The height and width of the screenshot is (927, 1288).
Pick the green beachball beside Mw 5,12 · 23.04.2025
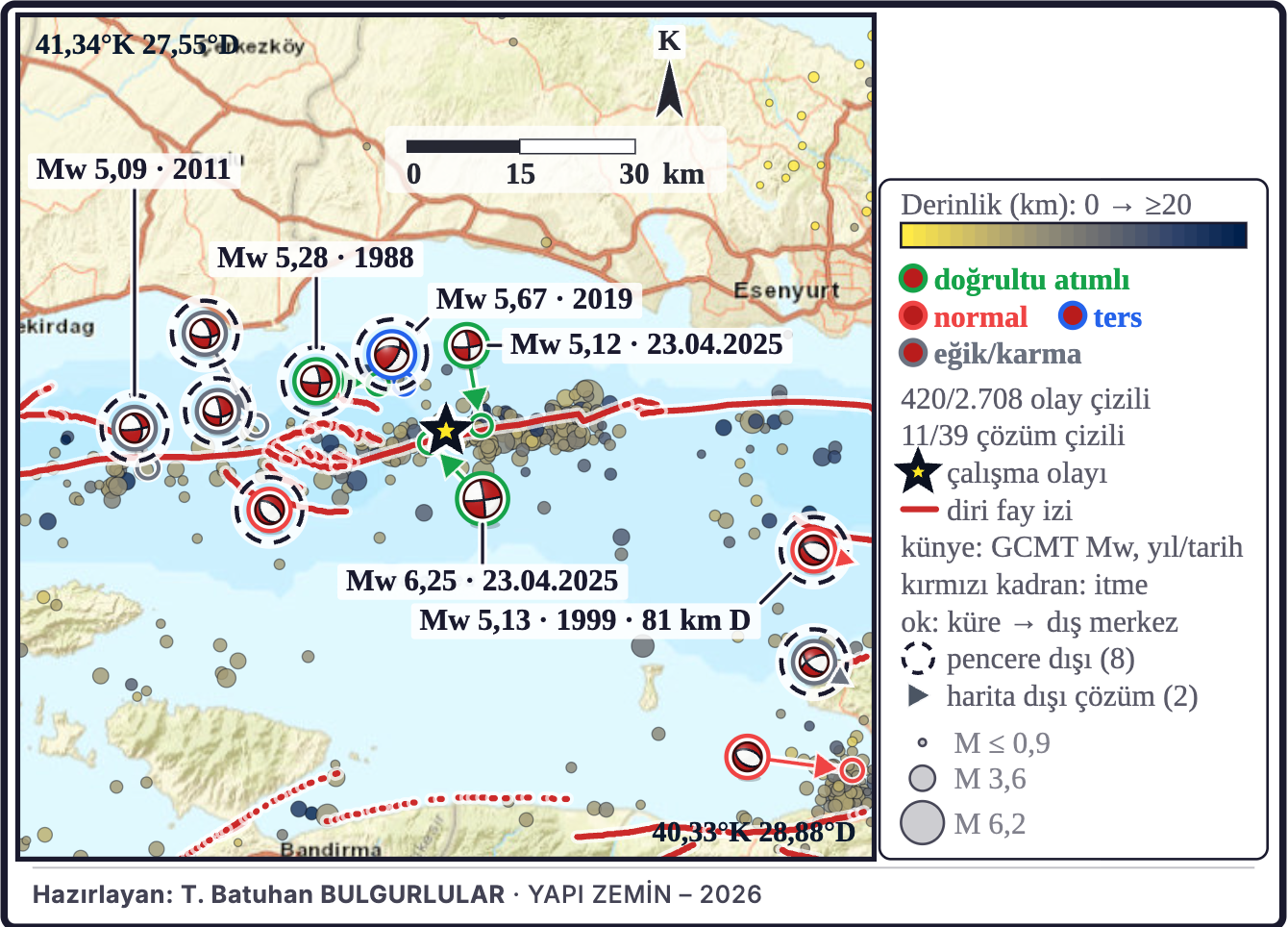pyautogui.click(x=466, y=344)
